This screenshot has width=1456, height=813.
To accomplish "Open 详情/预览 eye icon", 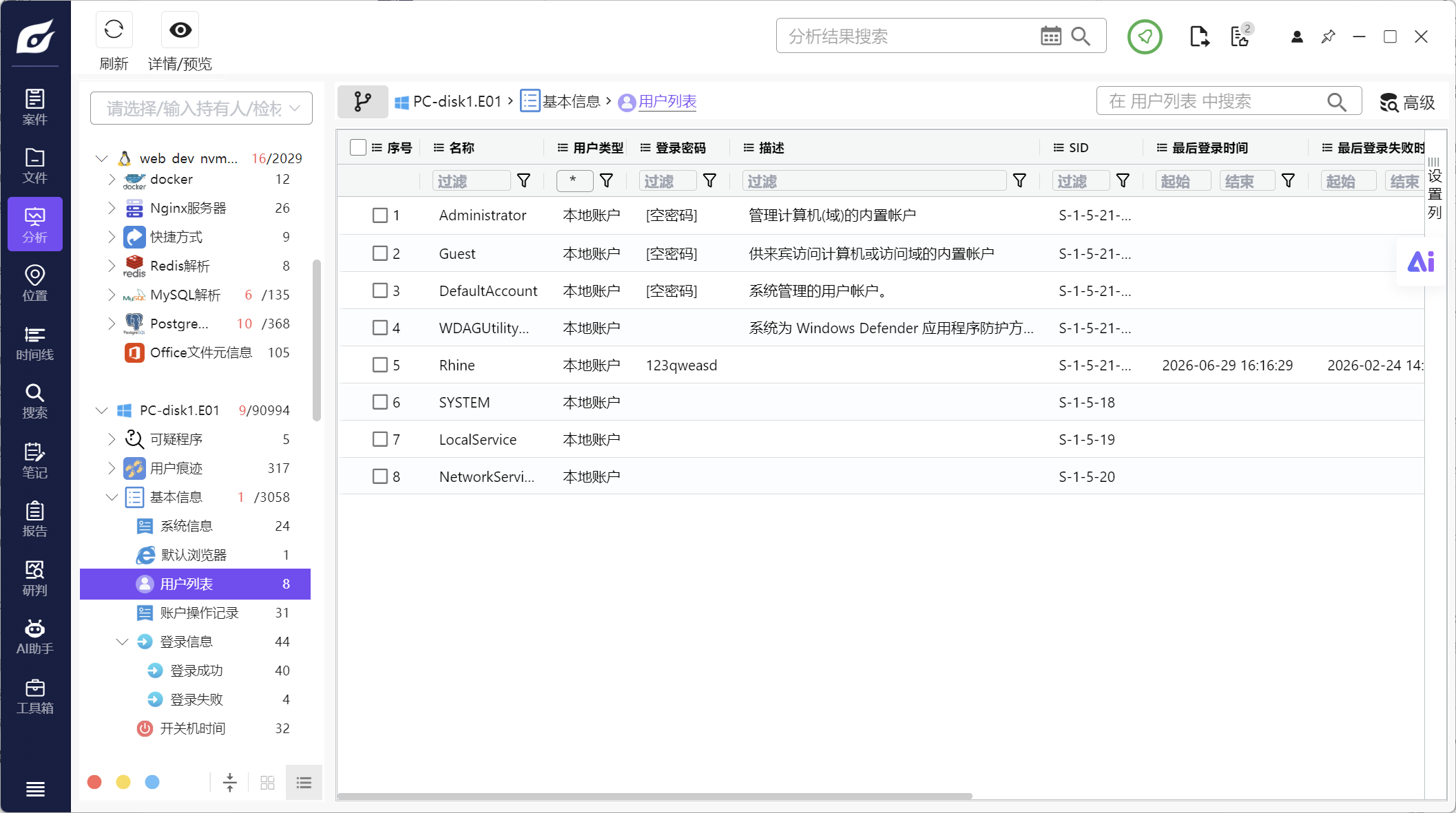I will [180, 30].
